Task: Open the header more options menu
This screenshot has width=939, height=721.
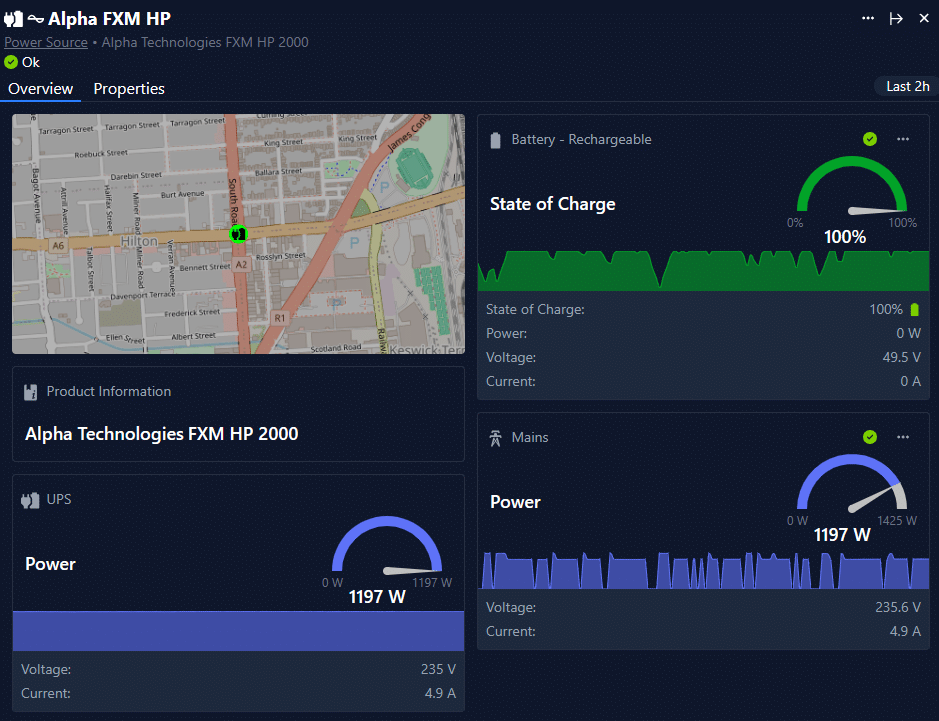Action: click(x=868, y=19)
